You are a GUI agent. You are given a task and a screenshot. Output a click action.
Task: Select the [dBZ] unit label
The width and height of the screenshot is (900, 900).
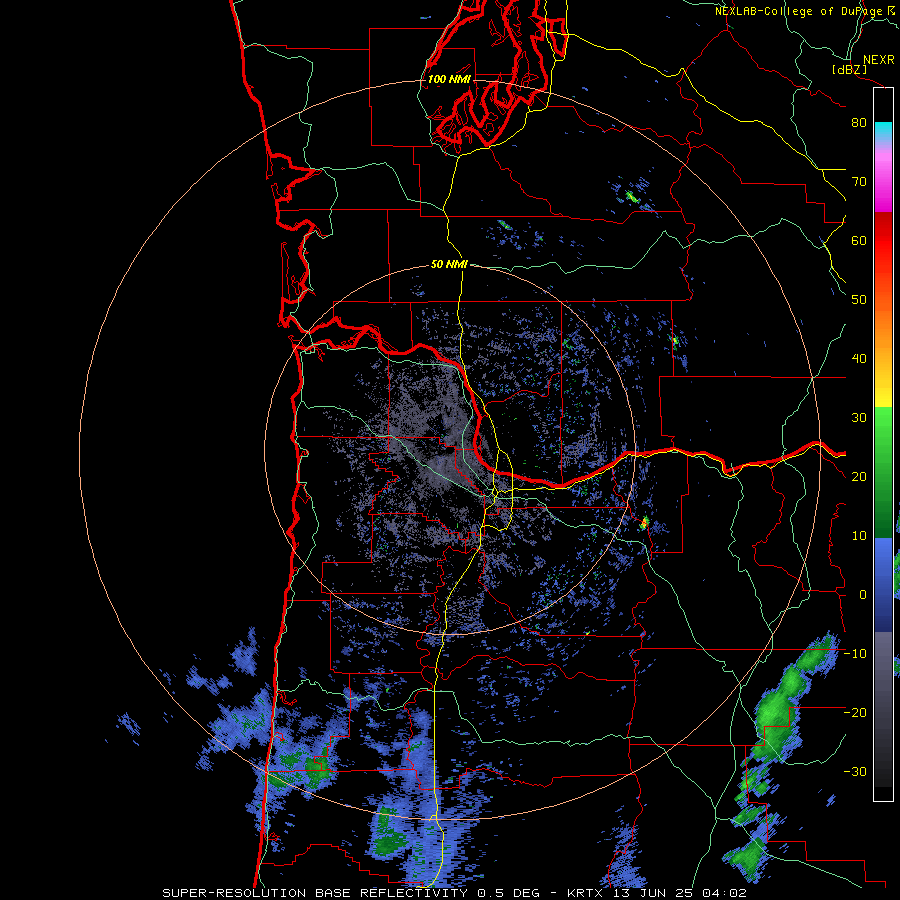849,70
